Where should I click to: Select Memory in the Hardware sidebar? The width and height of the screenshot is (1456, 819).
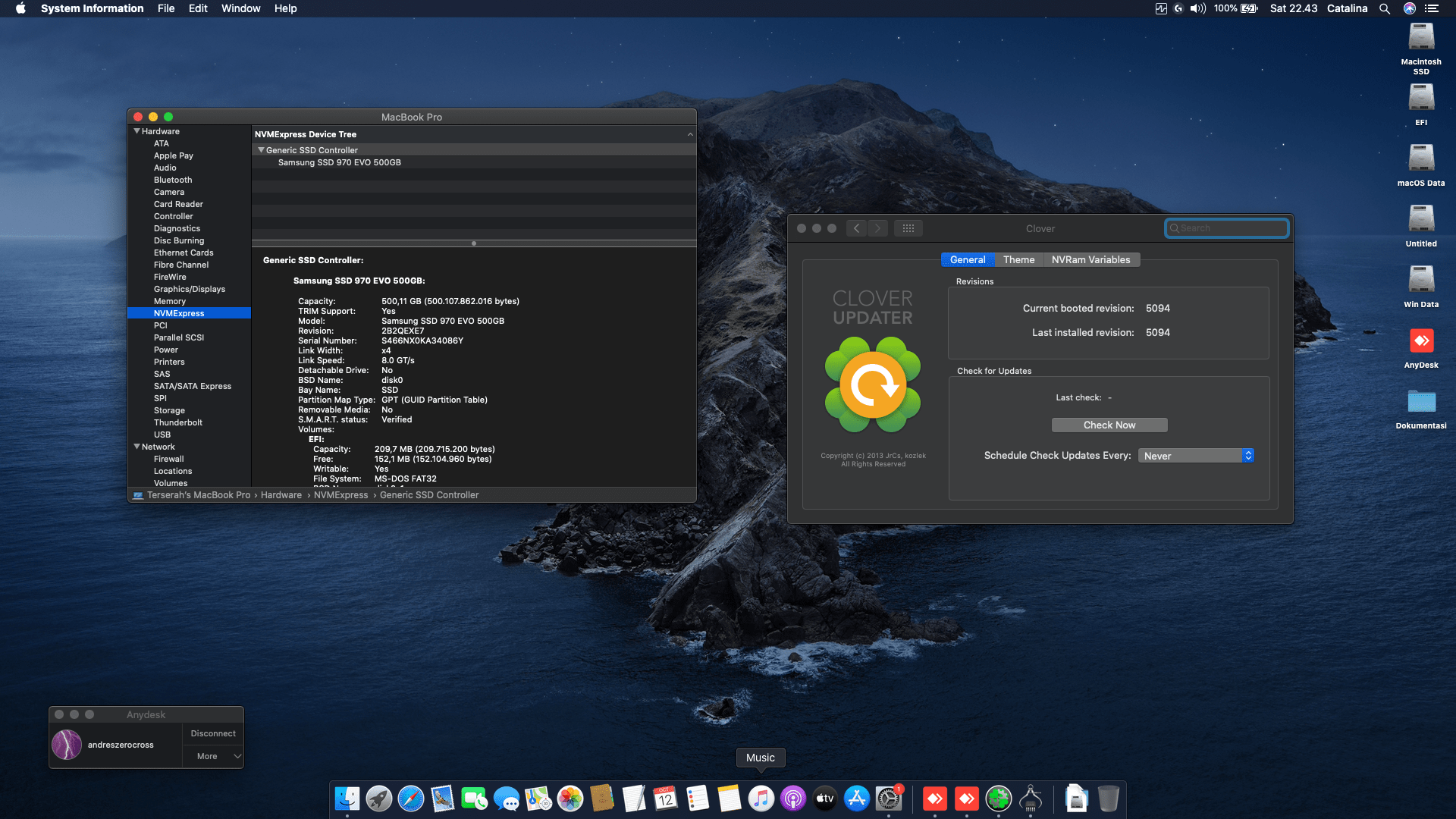coord(170,301)
